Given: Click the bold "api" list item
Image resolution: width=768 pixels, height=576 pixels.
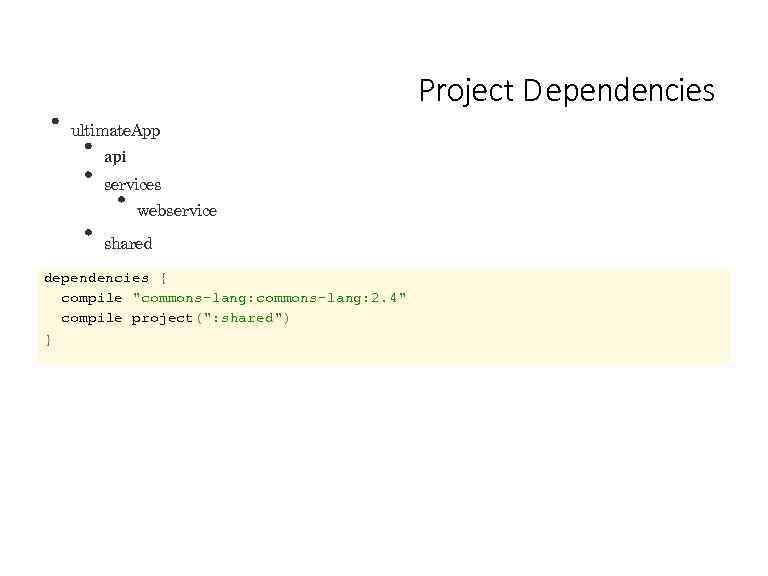Looking at the screenshot, I should 115,157.
